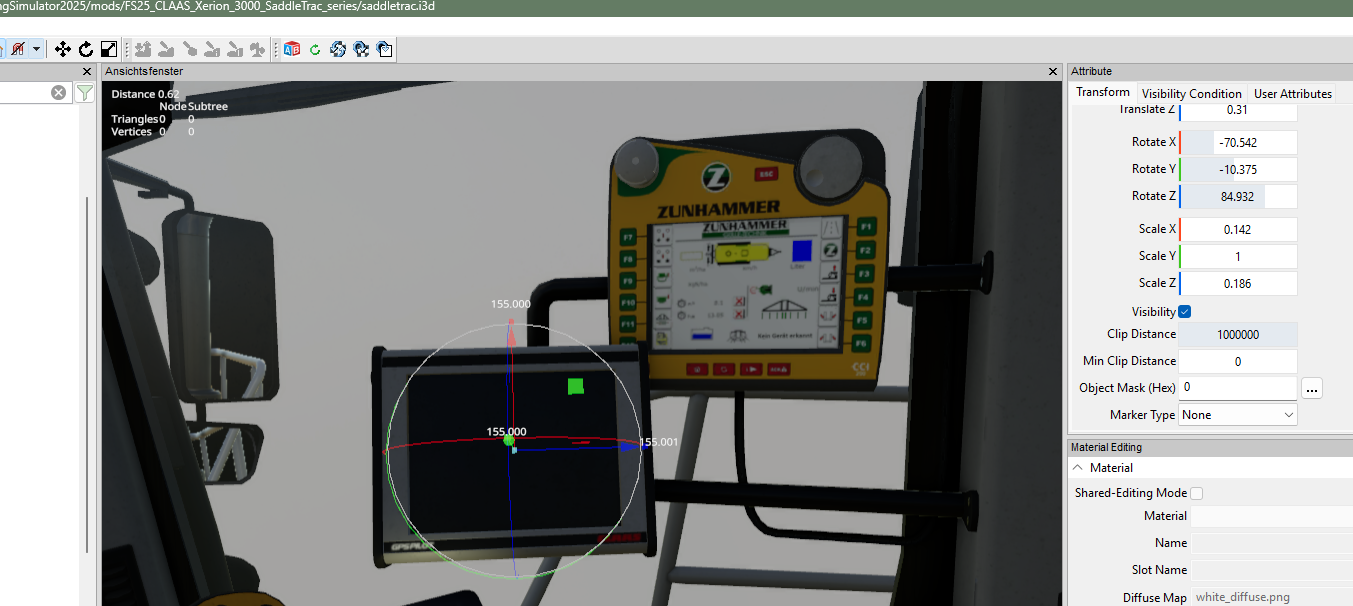Screen dimensions: 1353x606
Task: Click the Rotate Y value field
Action: [1238, 170]
